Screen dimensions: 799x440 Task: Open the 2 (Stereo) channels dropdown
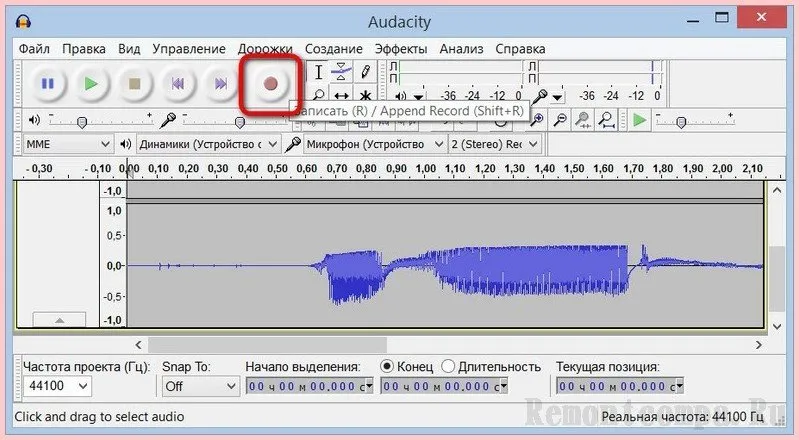494,144
